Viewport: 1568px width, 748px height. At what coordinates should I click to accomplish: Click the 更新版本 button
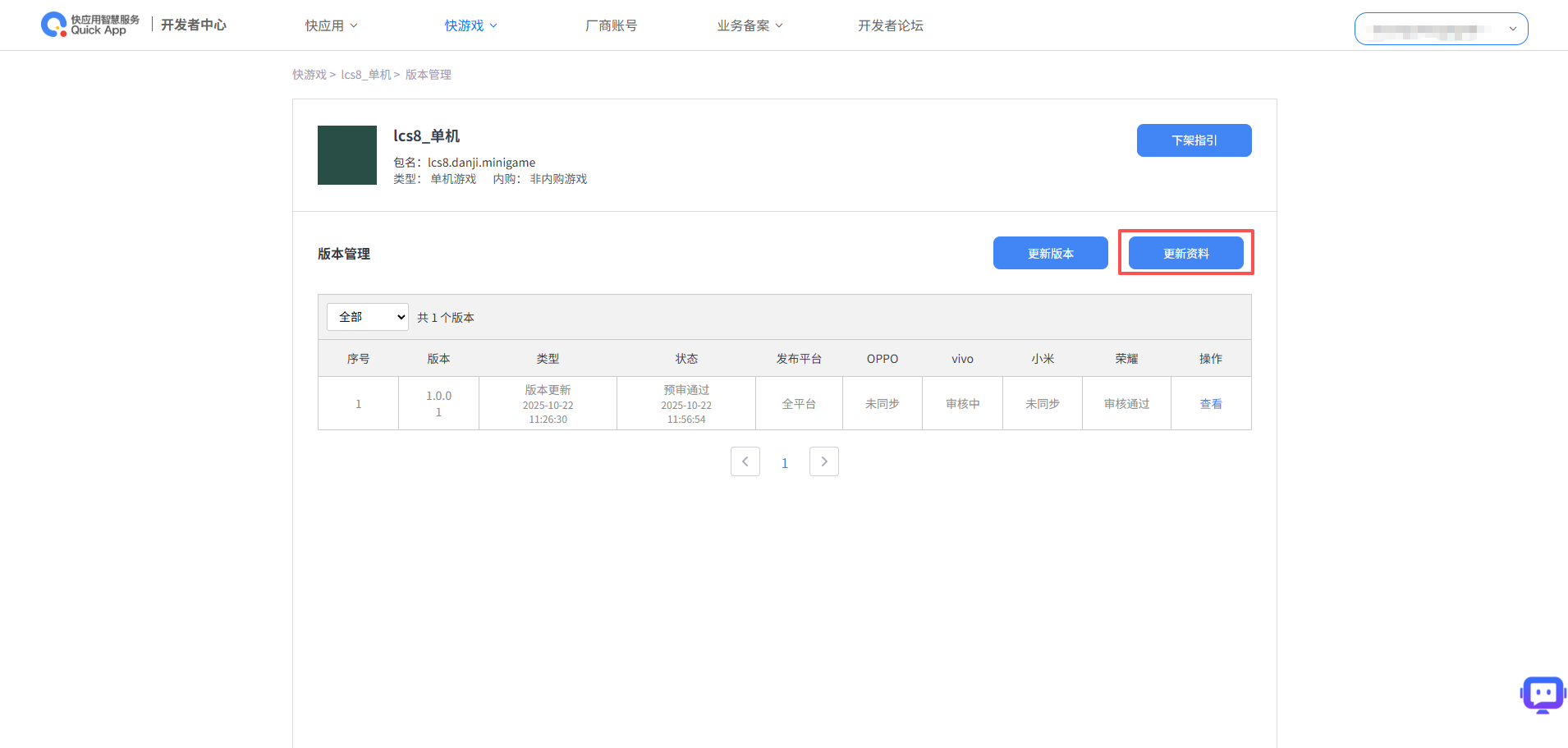coord(1050,254)
